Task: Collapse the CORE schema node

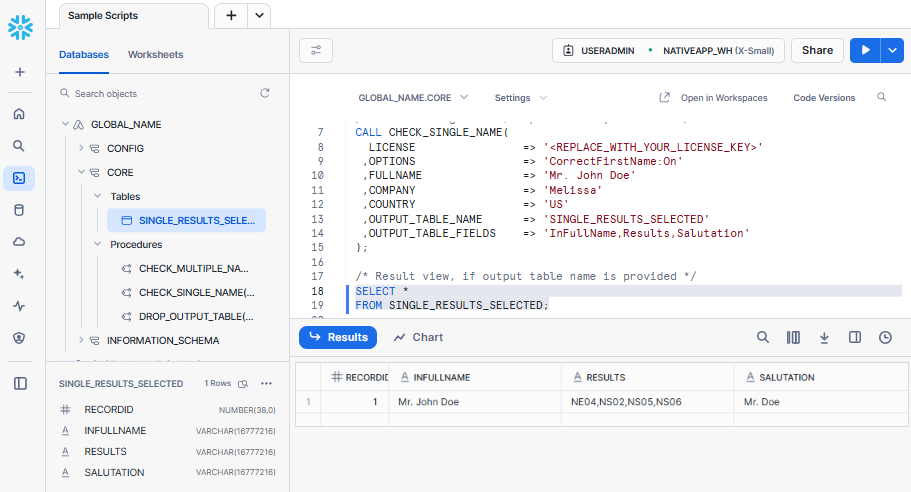Action: pyautogui.click(x=81, y=172)
